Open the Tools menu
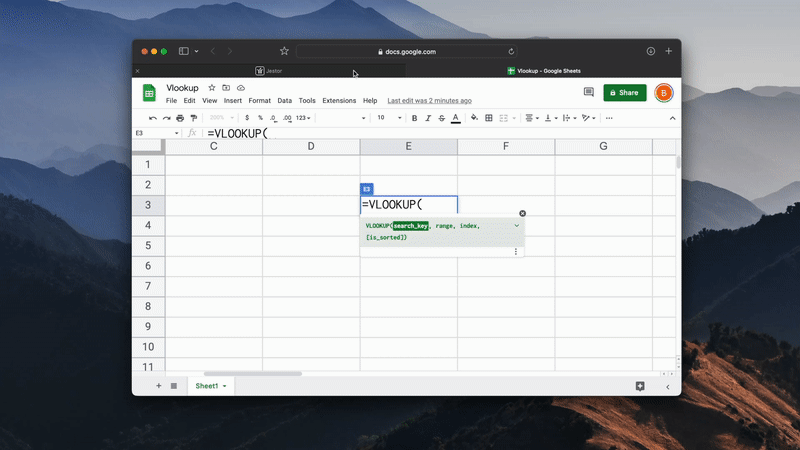The image size is (800, 450). (307, 101)
